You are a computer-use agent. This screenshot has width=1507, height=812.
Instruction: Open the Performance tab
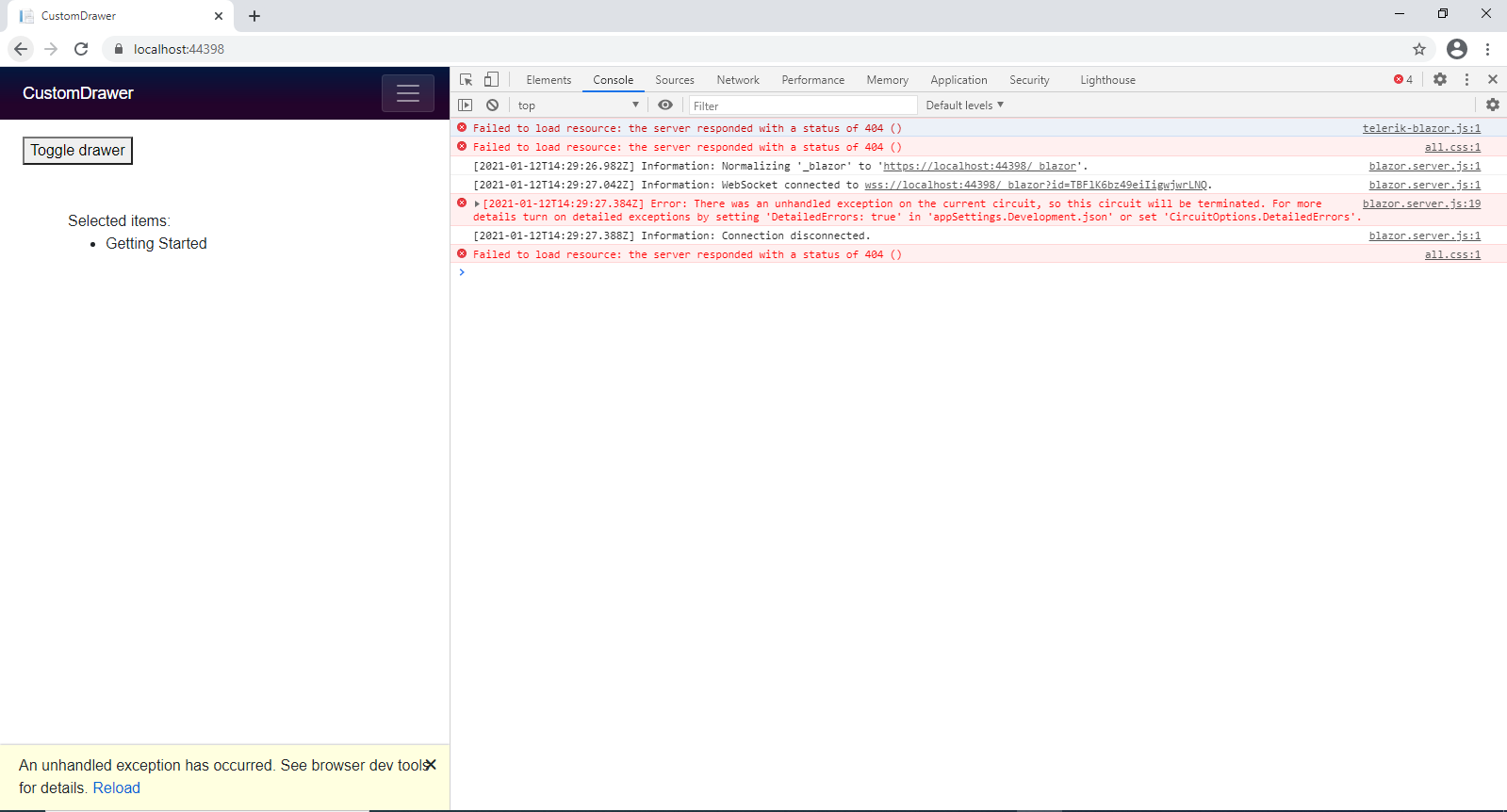coord(813,80)
